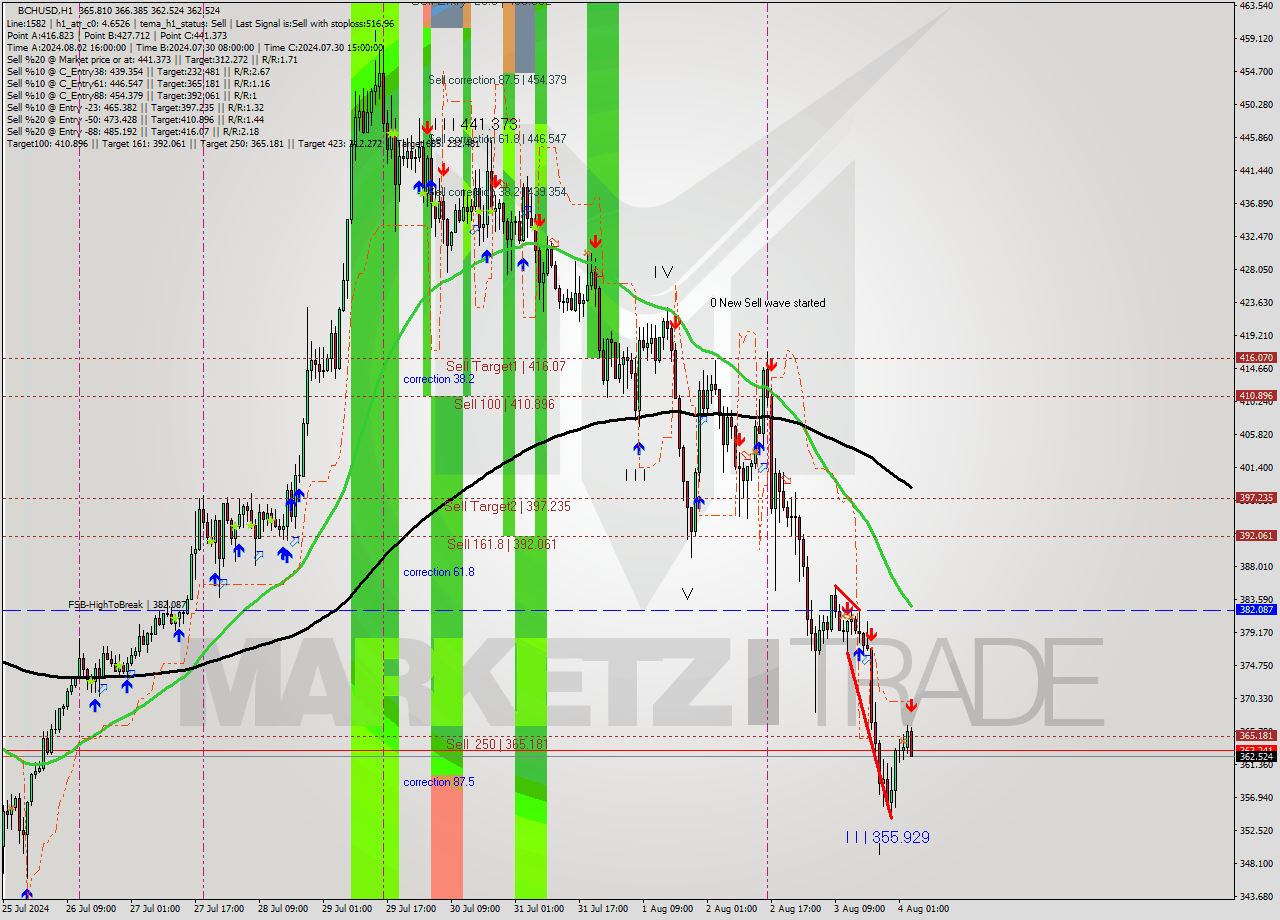Click the 343.680 price scale value
The image size is (1280, 920).
[x=1256, y=896]
